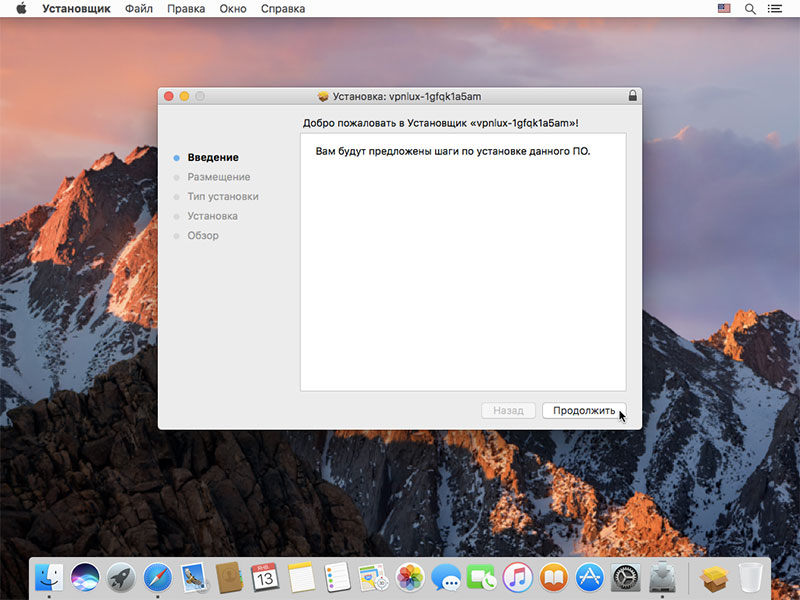Open Notification Center list icon
The image size is (800, 600).
click(774, 9)
